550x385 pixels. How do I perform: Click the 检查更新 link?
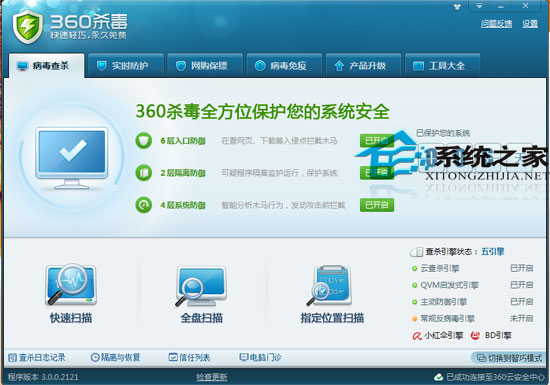coord(212,377)
